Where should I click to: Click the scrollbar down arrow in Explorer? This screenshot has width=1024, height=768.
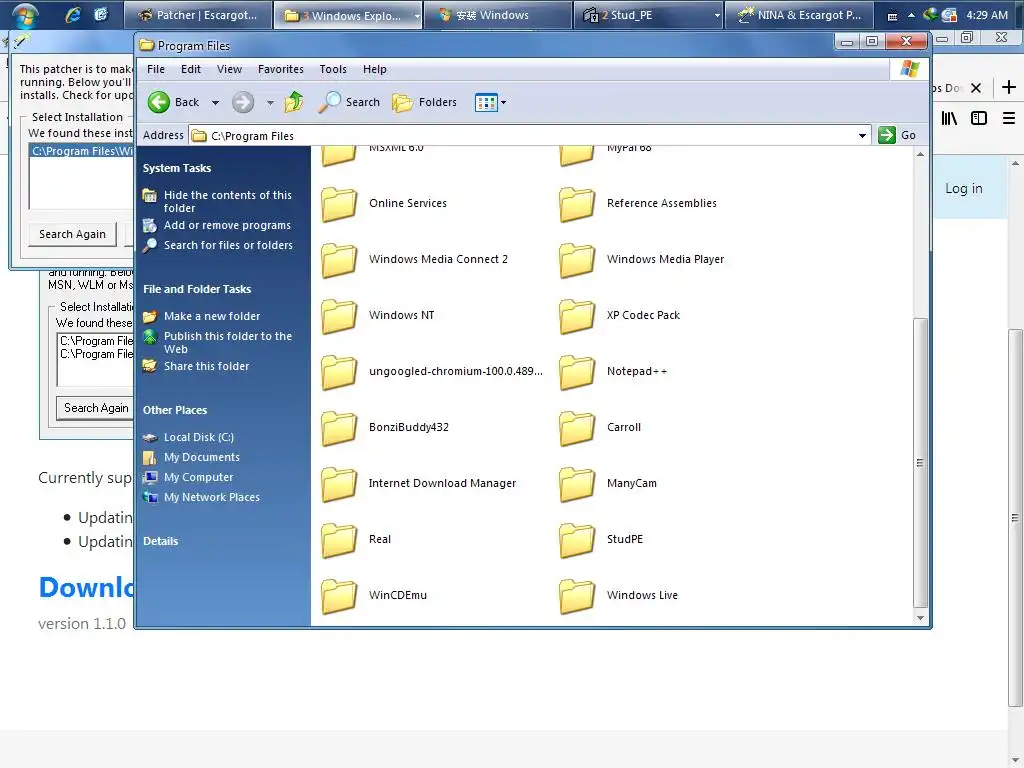[920, 618]
